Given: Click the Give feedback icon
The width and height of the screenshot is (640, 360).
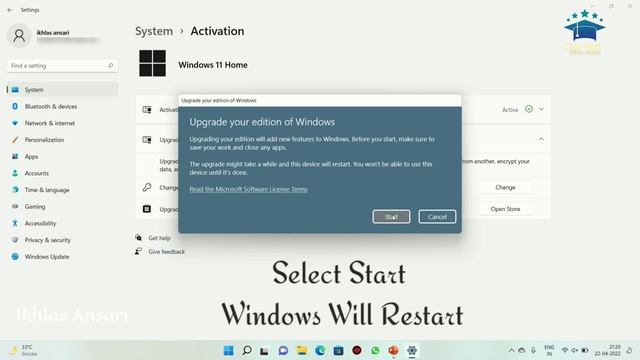Looking at the screenshot, I should 139,251.
